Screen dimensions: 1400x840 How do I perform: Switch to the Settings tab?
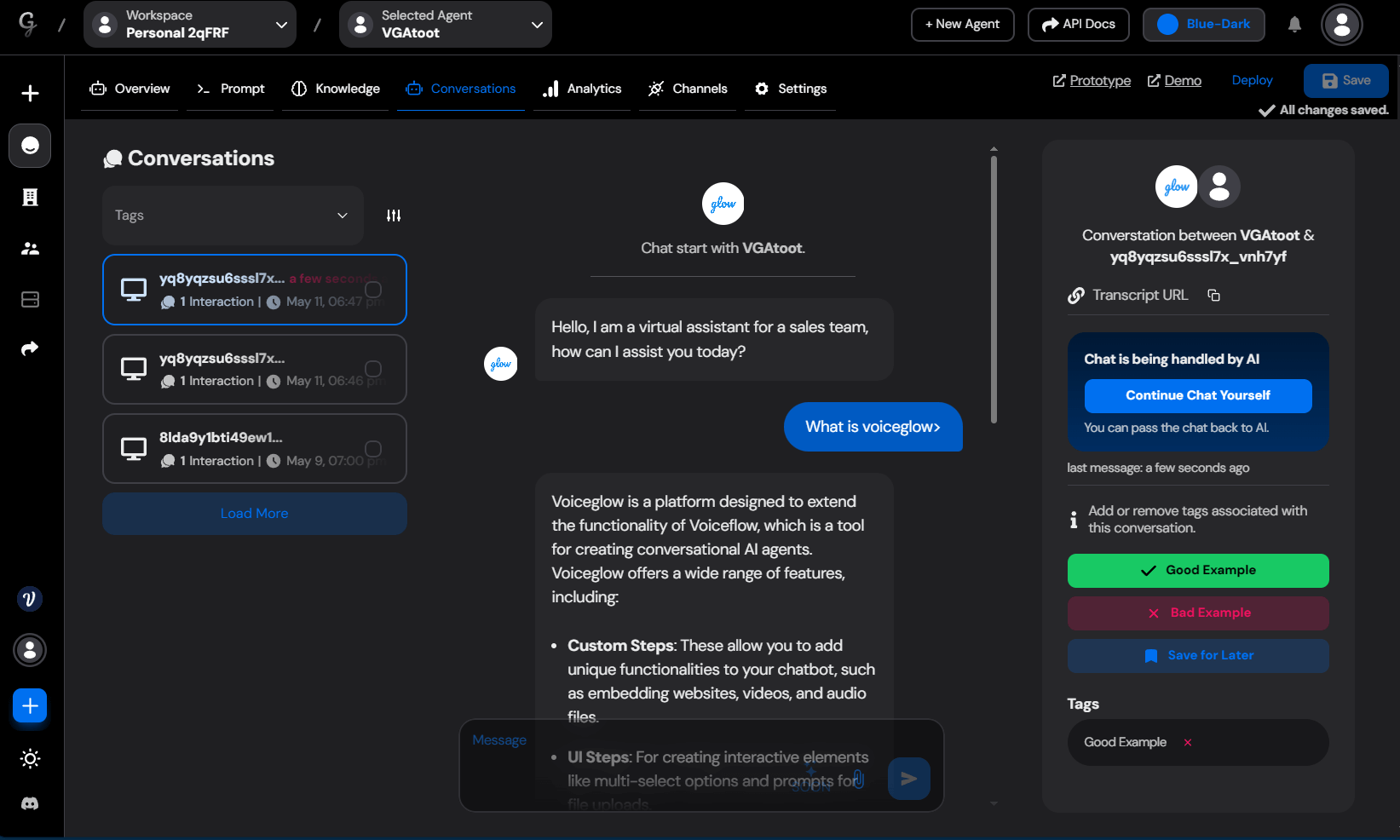tap(790, 89)
